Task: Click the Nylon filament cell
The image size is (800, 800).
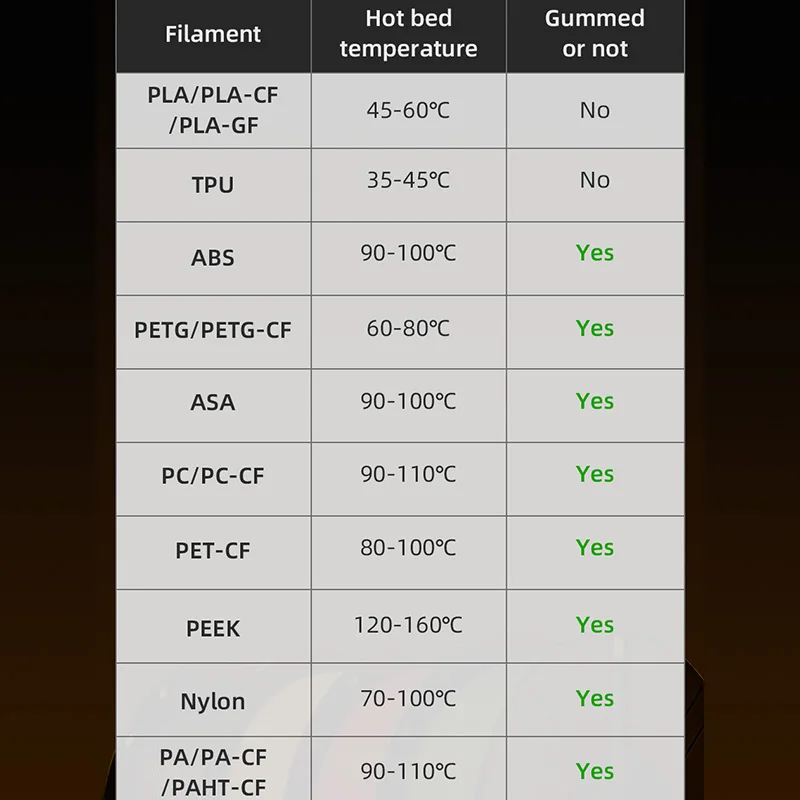Action: point(213,702)
